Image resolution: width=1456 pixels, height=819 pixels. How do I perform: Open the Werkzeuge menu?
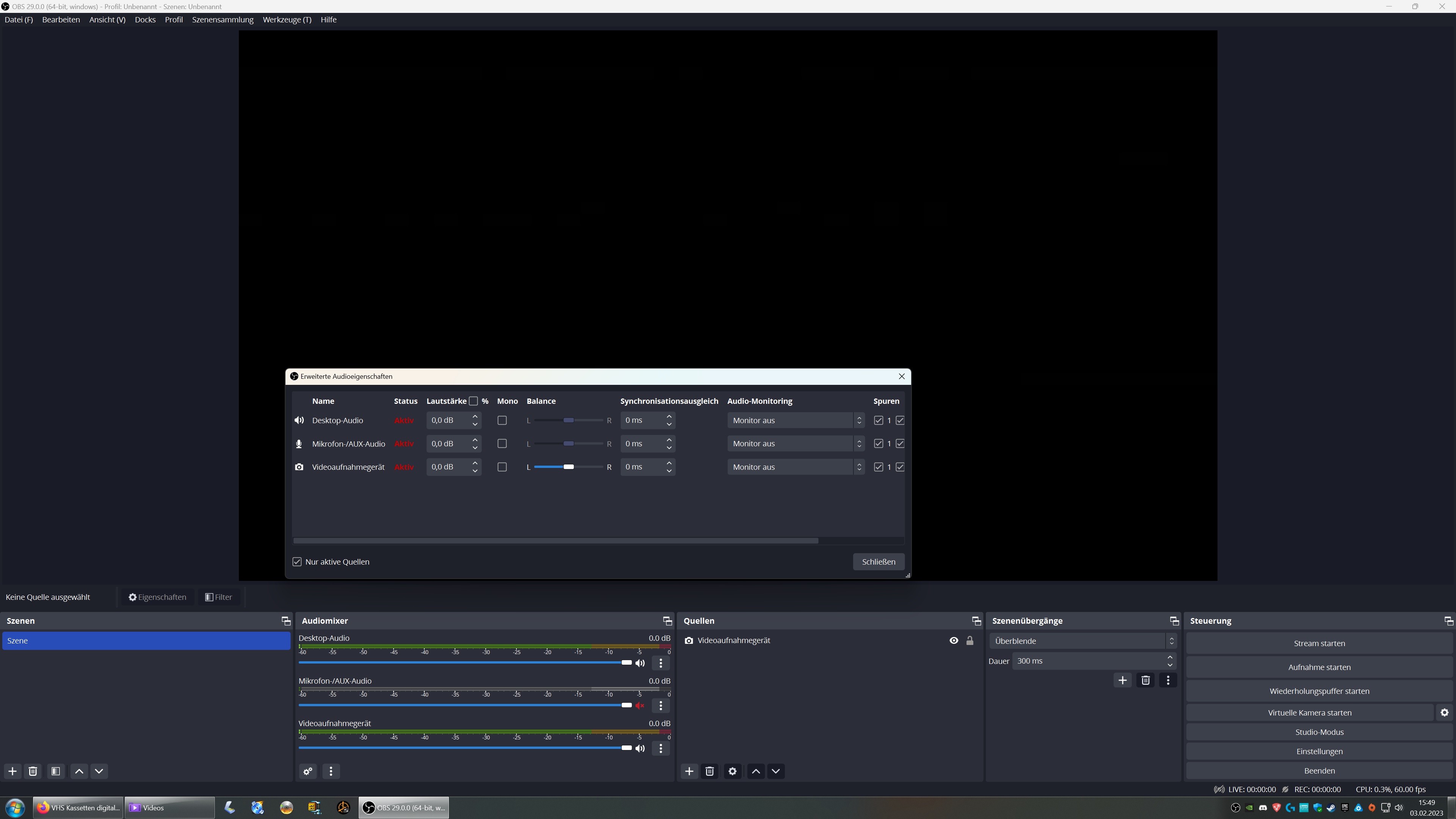(287, 20)
